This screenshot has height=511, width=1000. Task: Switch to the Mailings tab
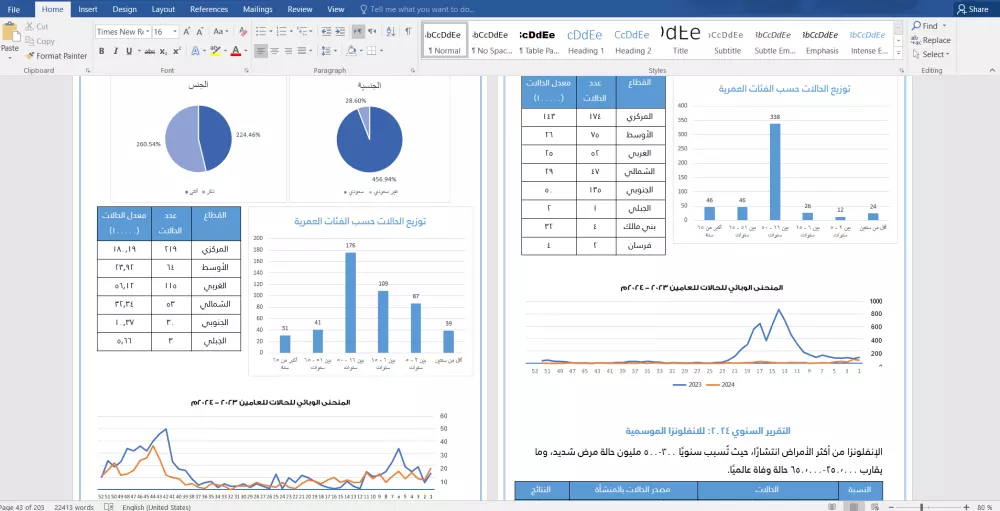pyautogui.click(x=257, y=9)
